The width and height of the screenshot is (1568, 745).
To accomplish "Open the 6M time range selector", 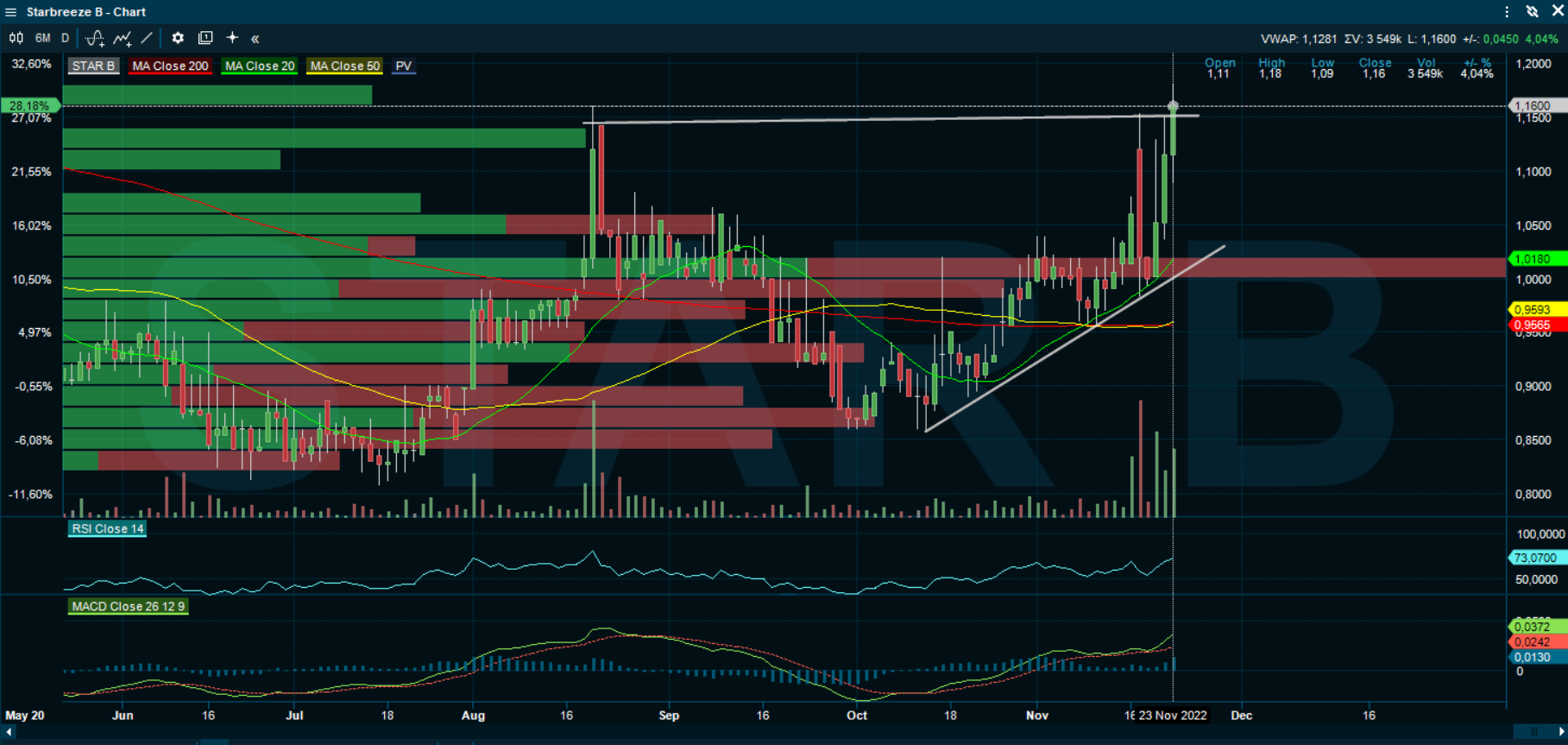I will (x=43, y=38).
